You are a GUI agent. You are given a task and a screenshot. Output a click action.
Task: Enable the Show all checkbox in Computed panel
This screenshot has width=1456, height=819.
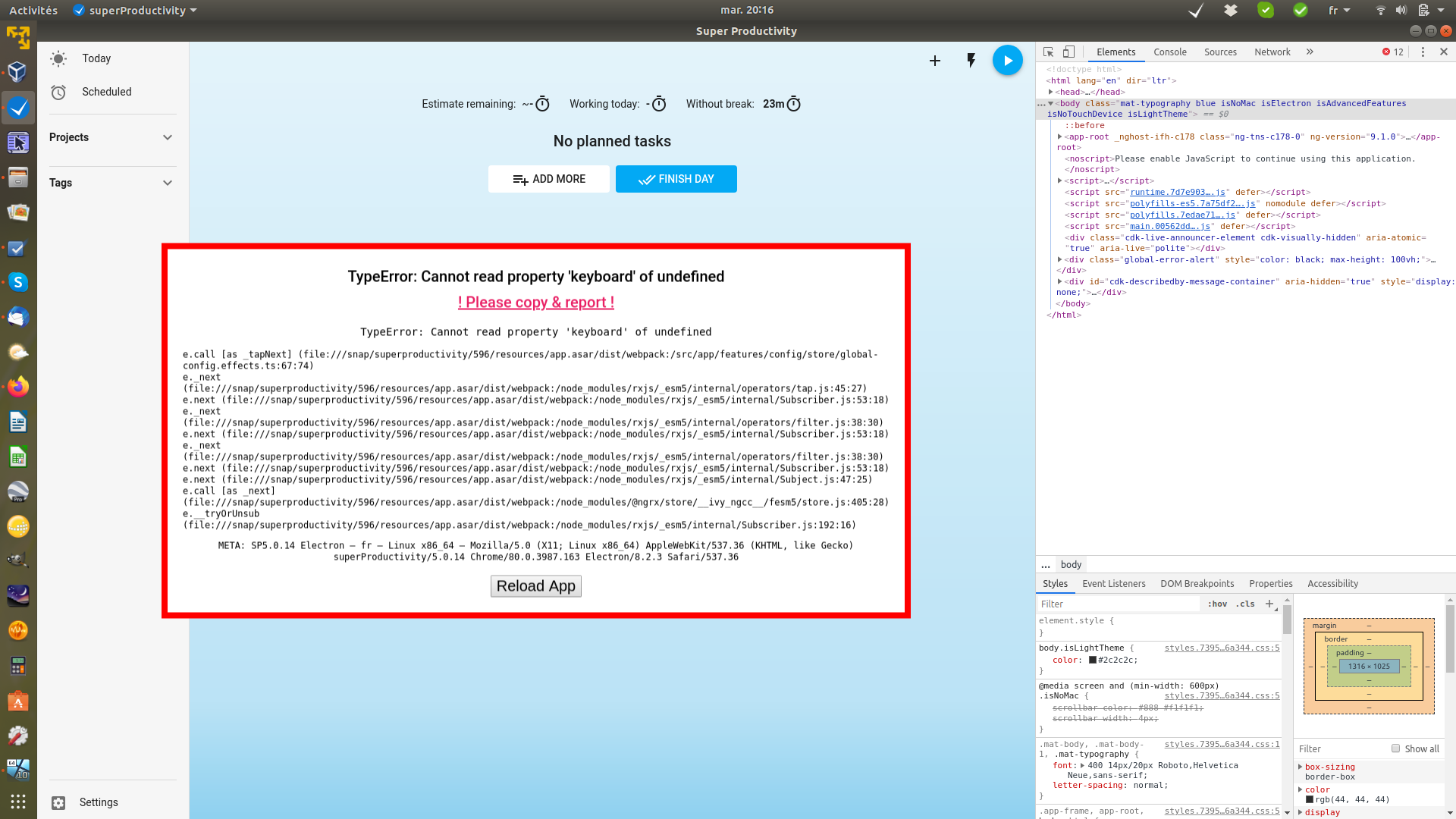(x=1396, y=748)
